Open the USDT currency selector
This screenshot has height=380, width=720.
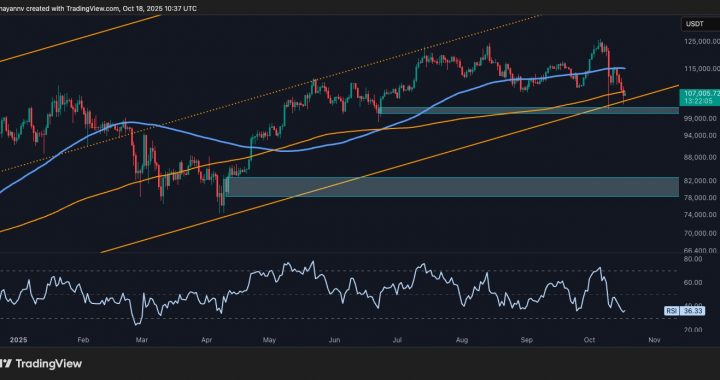[x=700, y=23]
